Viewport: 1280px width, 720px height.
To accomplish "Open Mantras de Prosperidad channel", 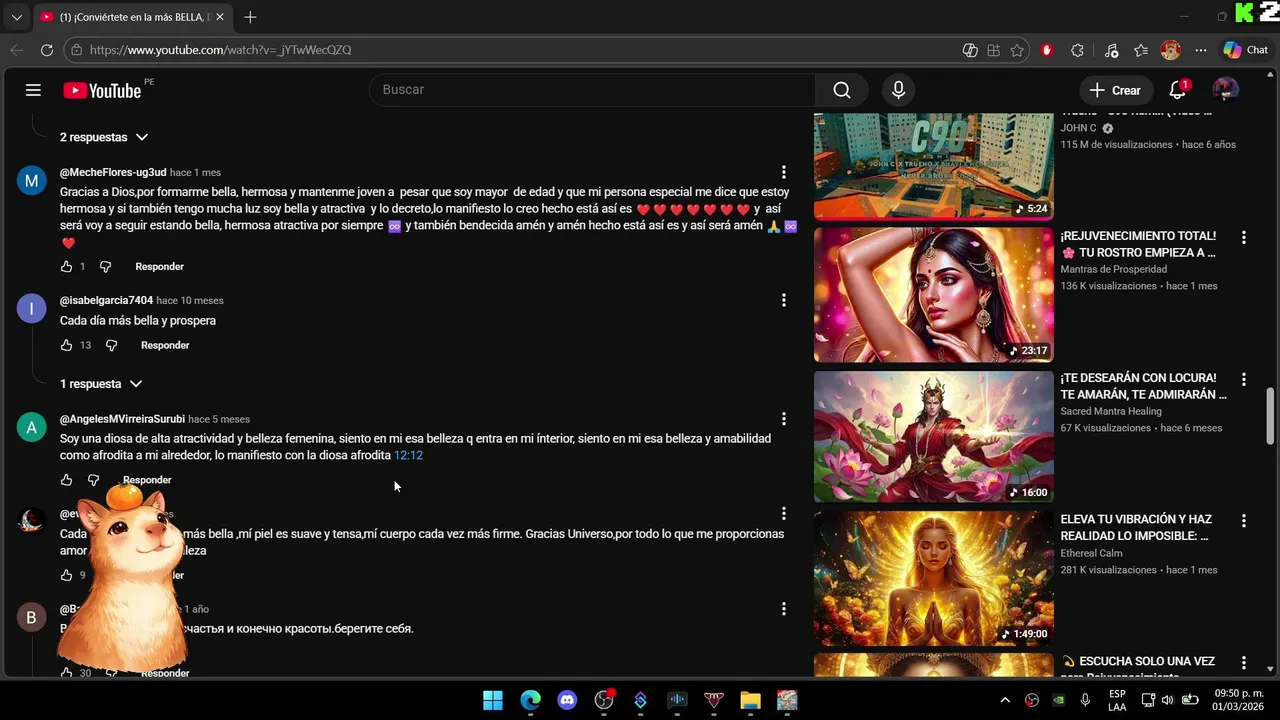I will pos(1113,269).
